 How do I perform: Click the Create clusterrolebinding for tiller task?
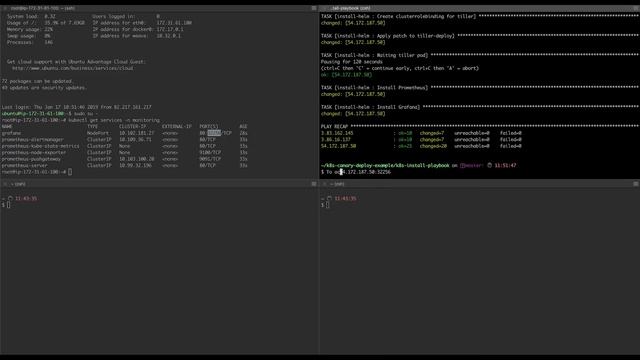click(398, 16)
